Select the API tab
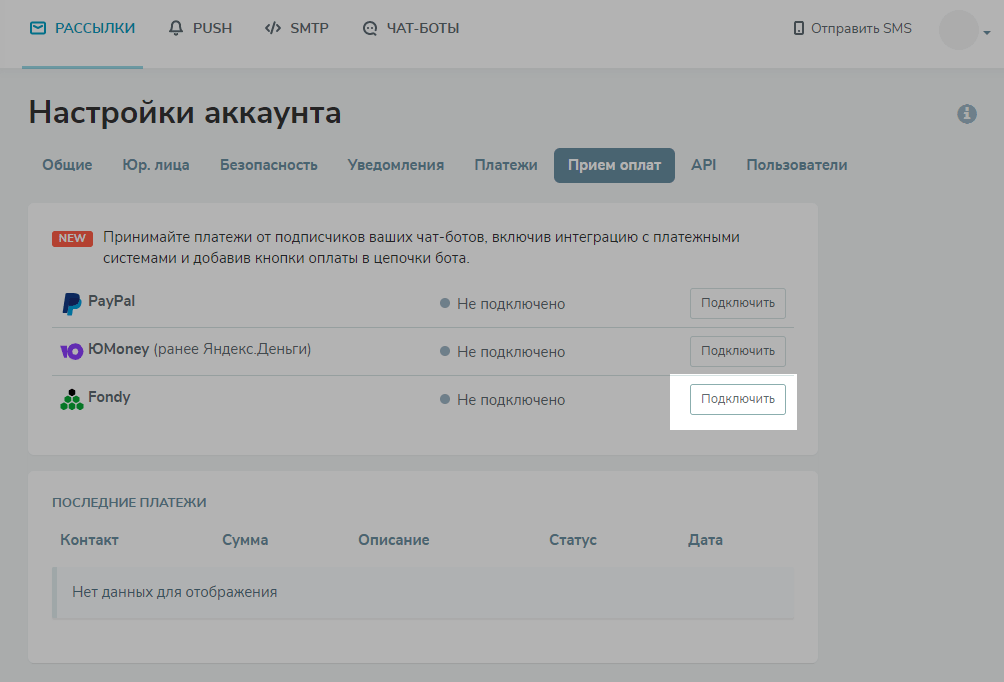Viewport: 1004px width, 682px height. pos(704,165)
